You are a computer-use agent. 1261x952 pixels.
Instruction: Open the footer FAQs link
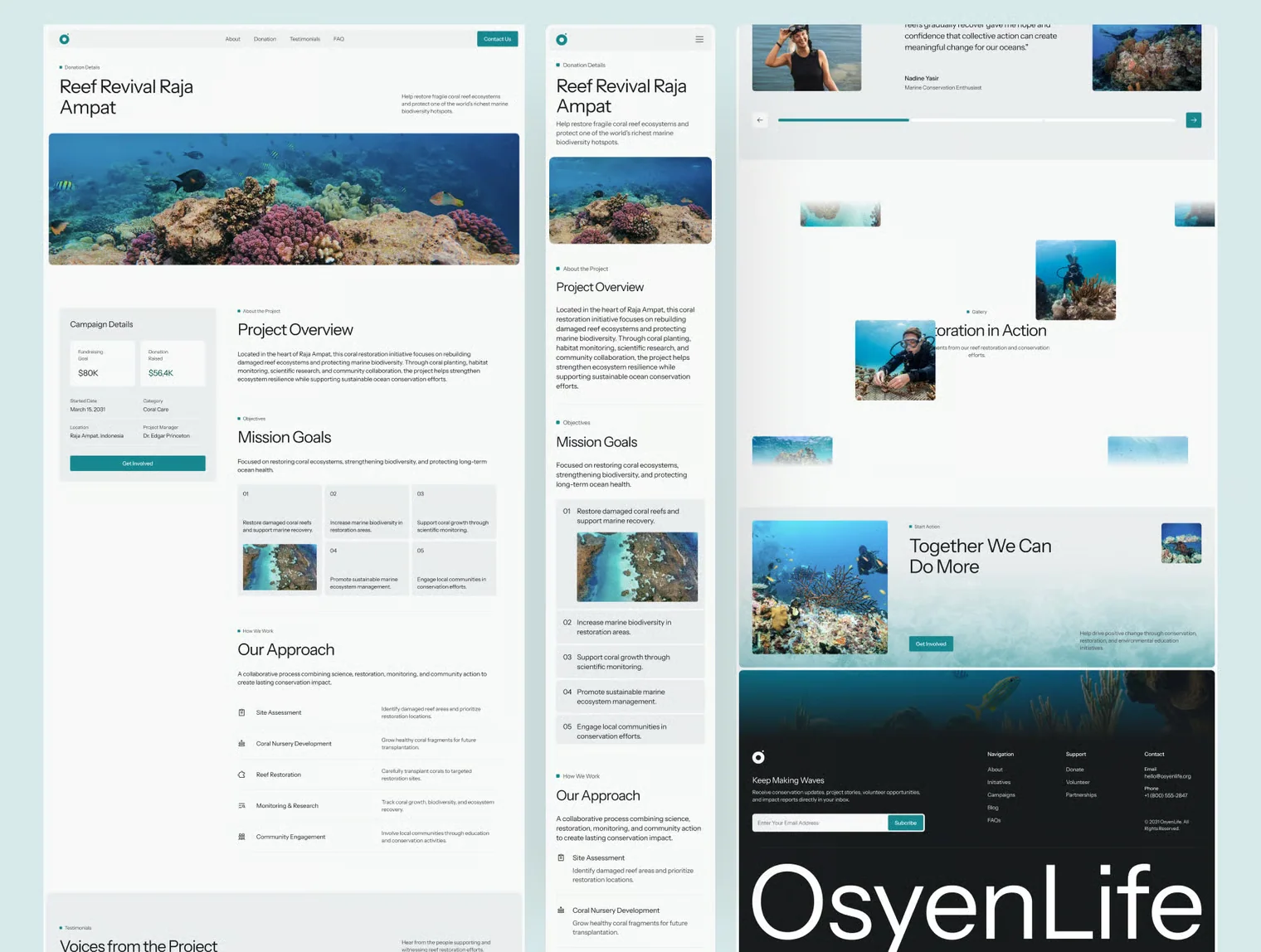tap(994, 820)
